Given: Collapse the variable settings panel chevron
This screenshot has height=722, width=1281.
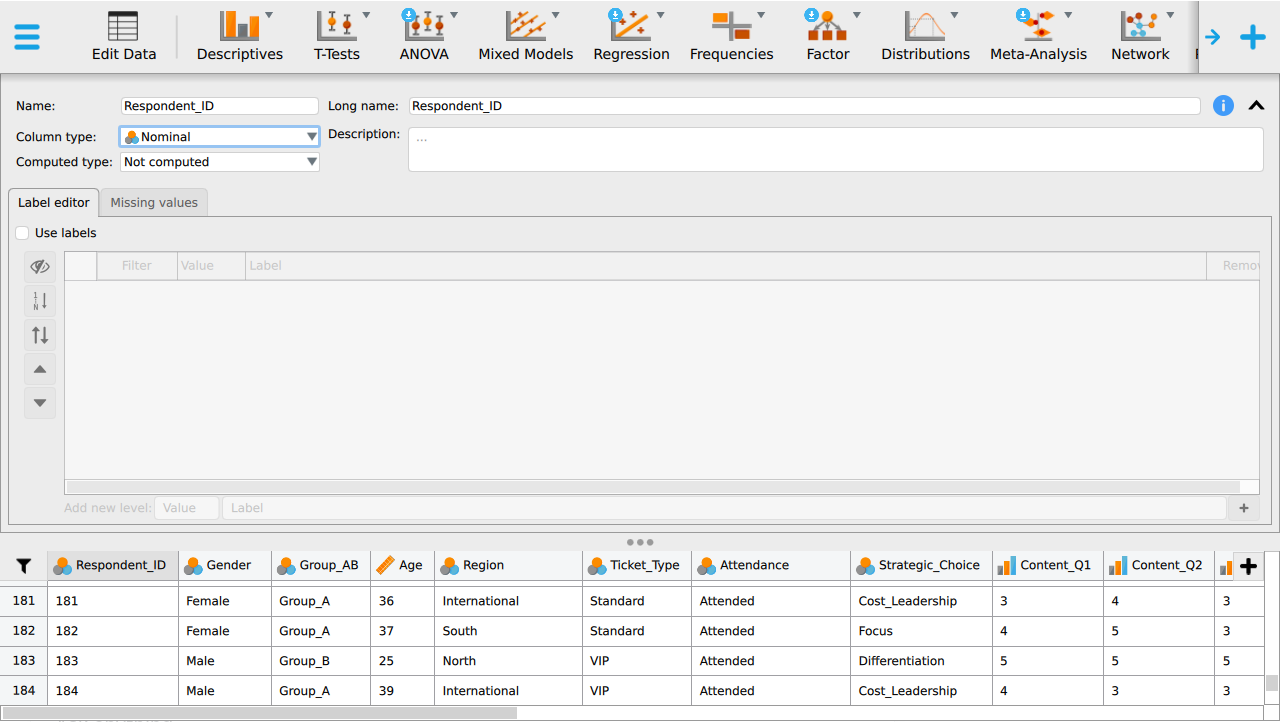Looking at the screenshot, I should [1257, 106].
